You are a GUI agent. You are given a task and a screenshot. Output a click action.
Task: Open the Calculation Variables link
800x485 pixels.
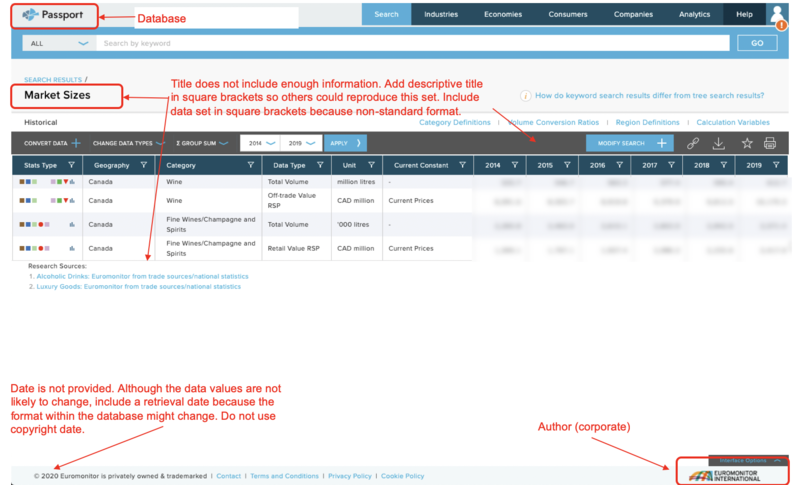733,122
